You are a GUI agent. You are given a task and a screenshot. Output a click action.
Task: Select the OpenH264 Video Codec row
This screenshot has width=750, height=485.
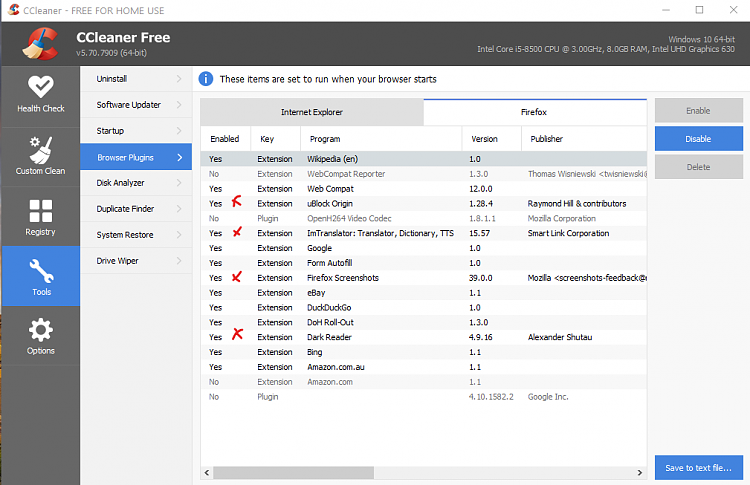click(424, 218)
